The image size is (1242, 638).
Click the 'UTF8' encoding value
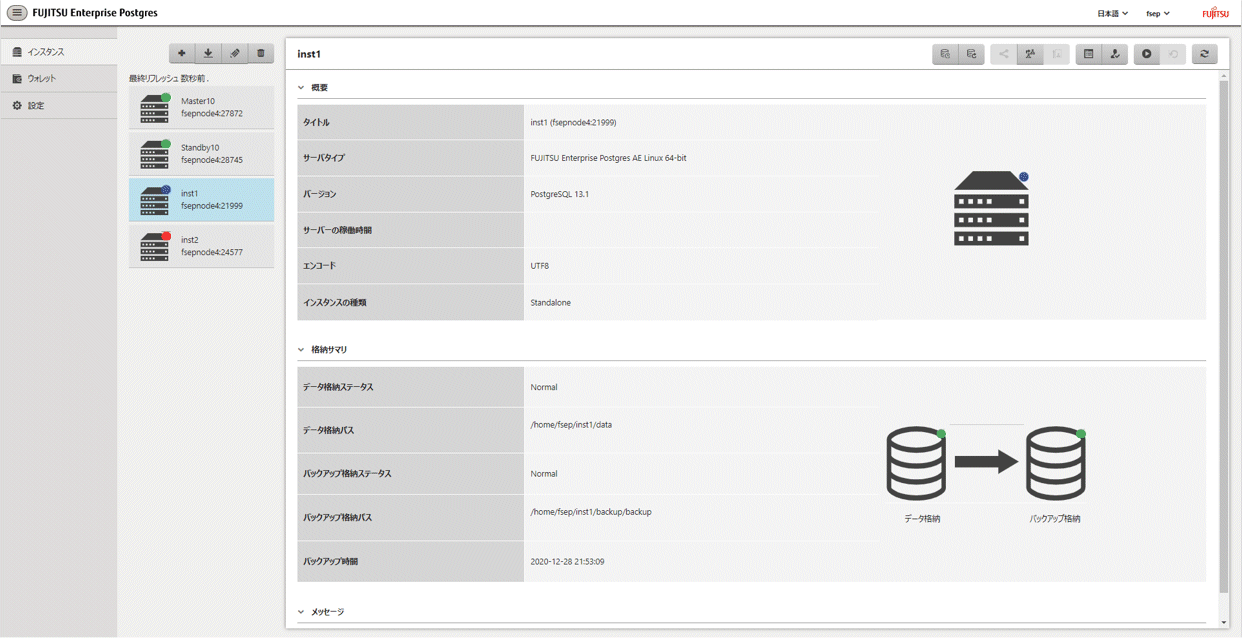(540, 266)
